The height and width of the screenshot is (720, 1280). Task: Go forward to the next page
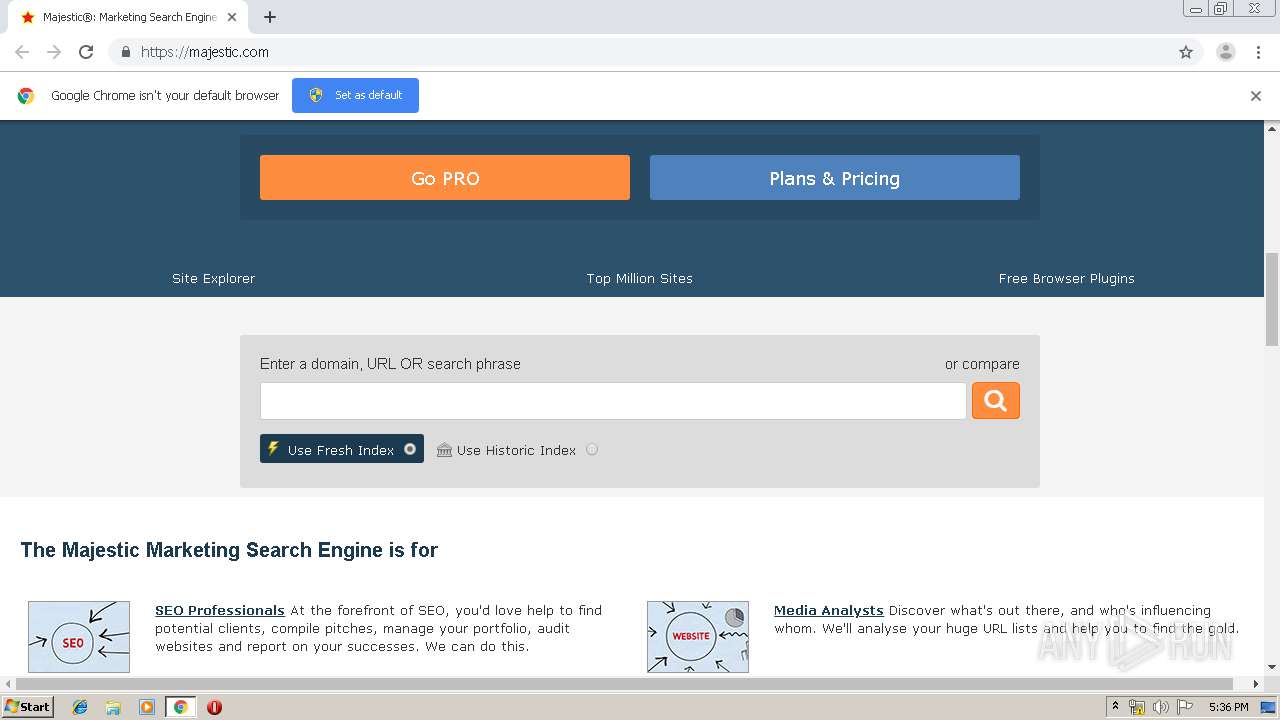54,52
